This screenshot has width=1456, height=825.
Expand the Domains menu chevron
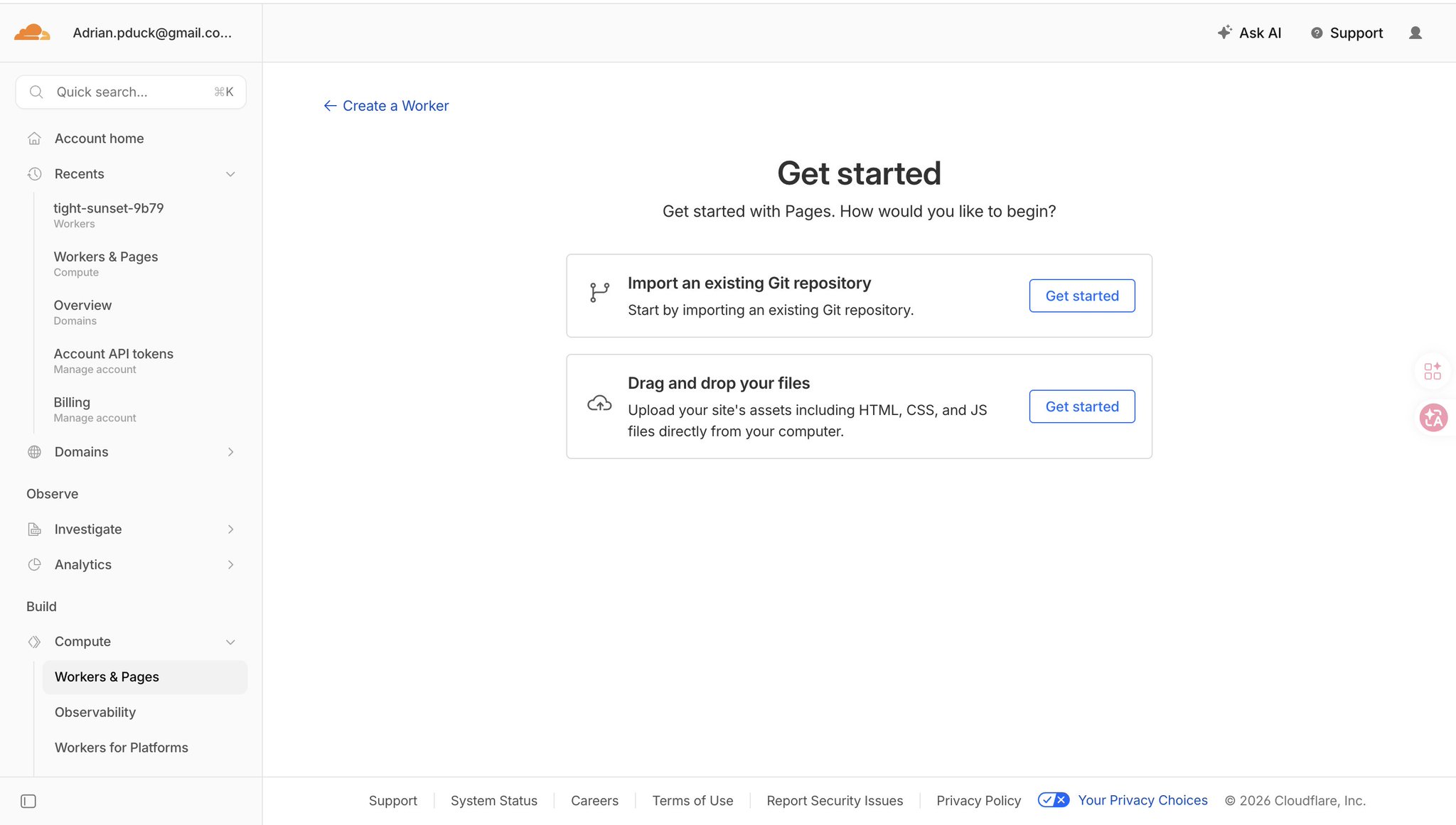click(x=230, y=452)
